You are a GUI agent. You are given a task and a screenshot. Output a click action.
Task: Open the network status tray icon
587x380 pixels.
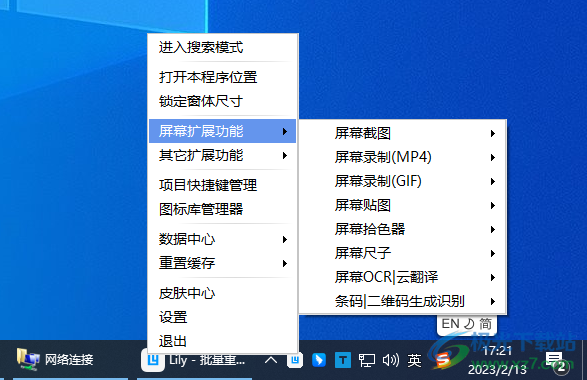click(x=367, y=360)
